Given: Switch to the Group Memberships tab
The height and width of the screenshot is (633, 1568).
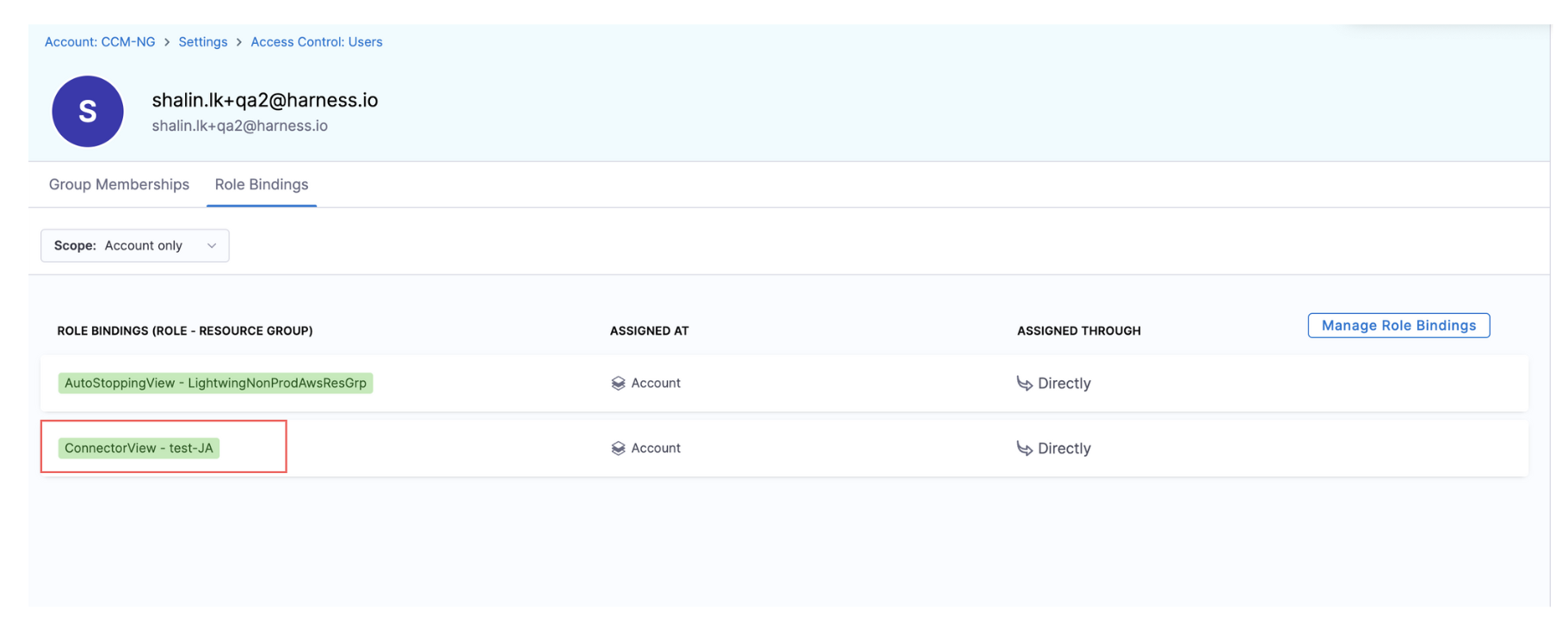Looking at the screenshot, I should [x=119, y=185].
